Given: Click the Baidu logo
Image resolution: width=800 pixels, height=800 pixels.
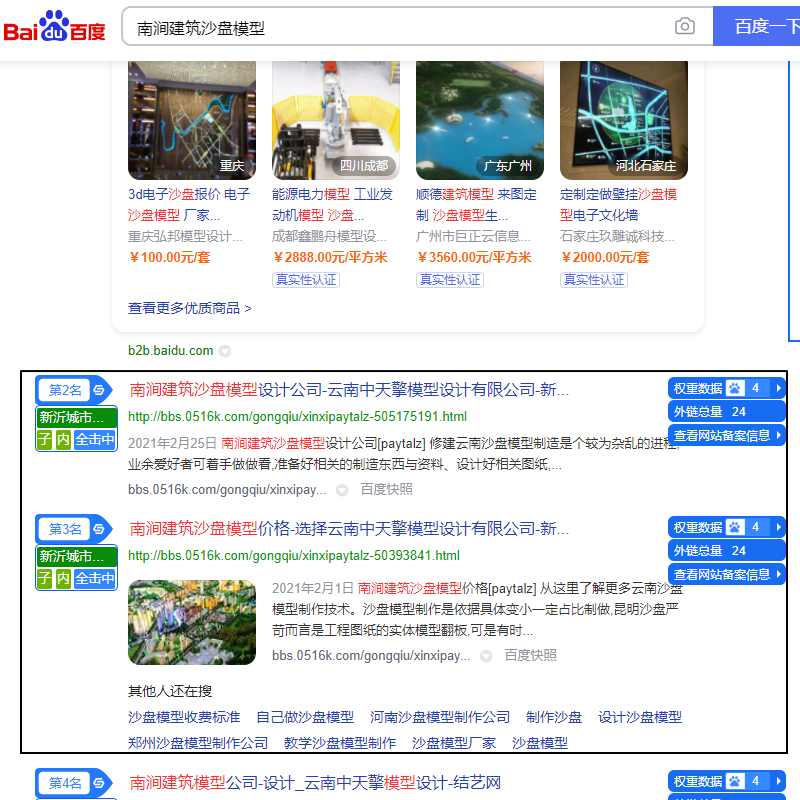Looking at the screenshot, I should point(54,26).
